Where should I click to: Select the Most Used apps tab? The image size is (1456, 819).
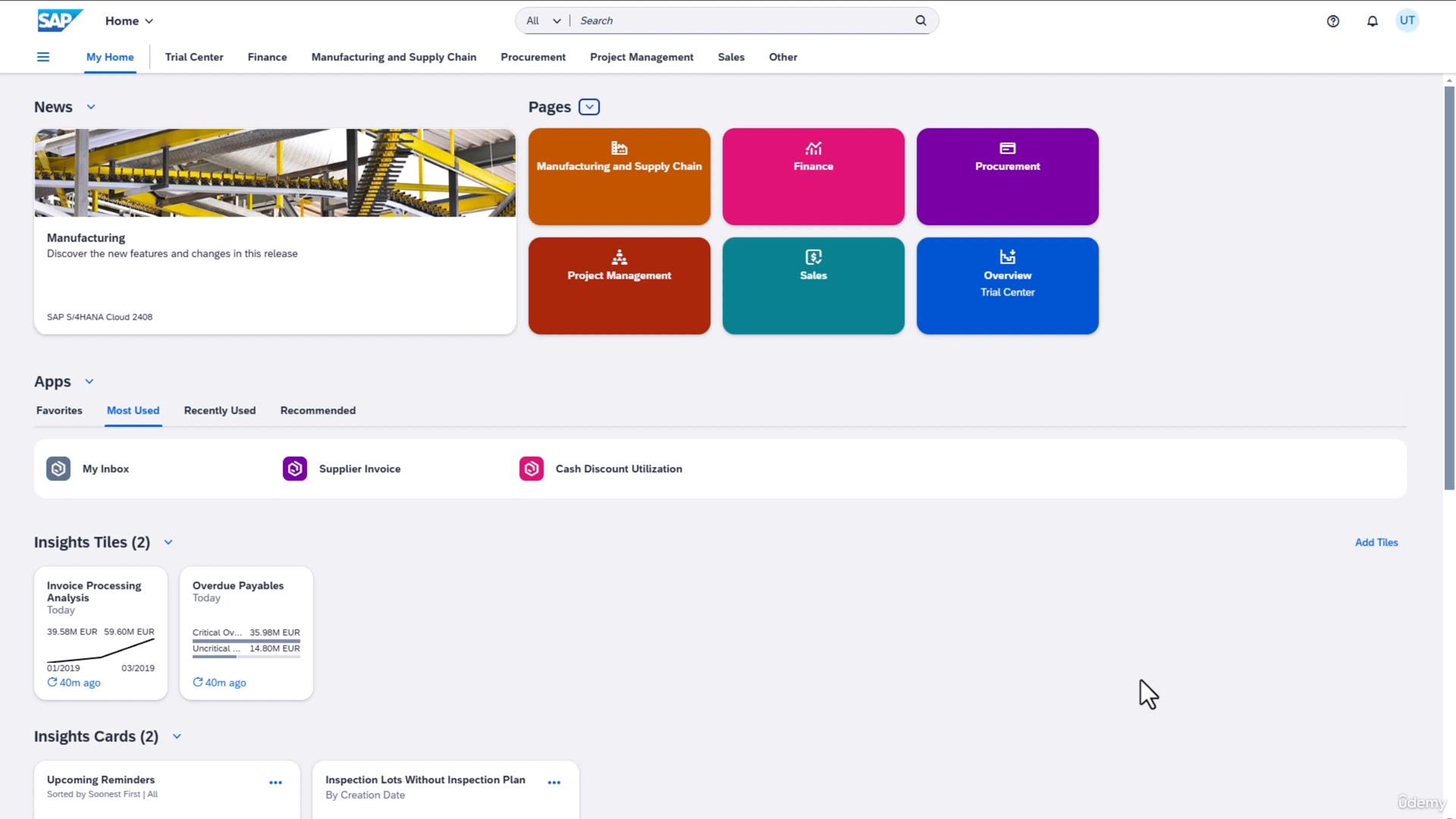[x=133, y=410]
